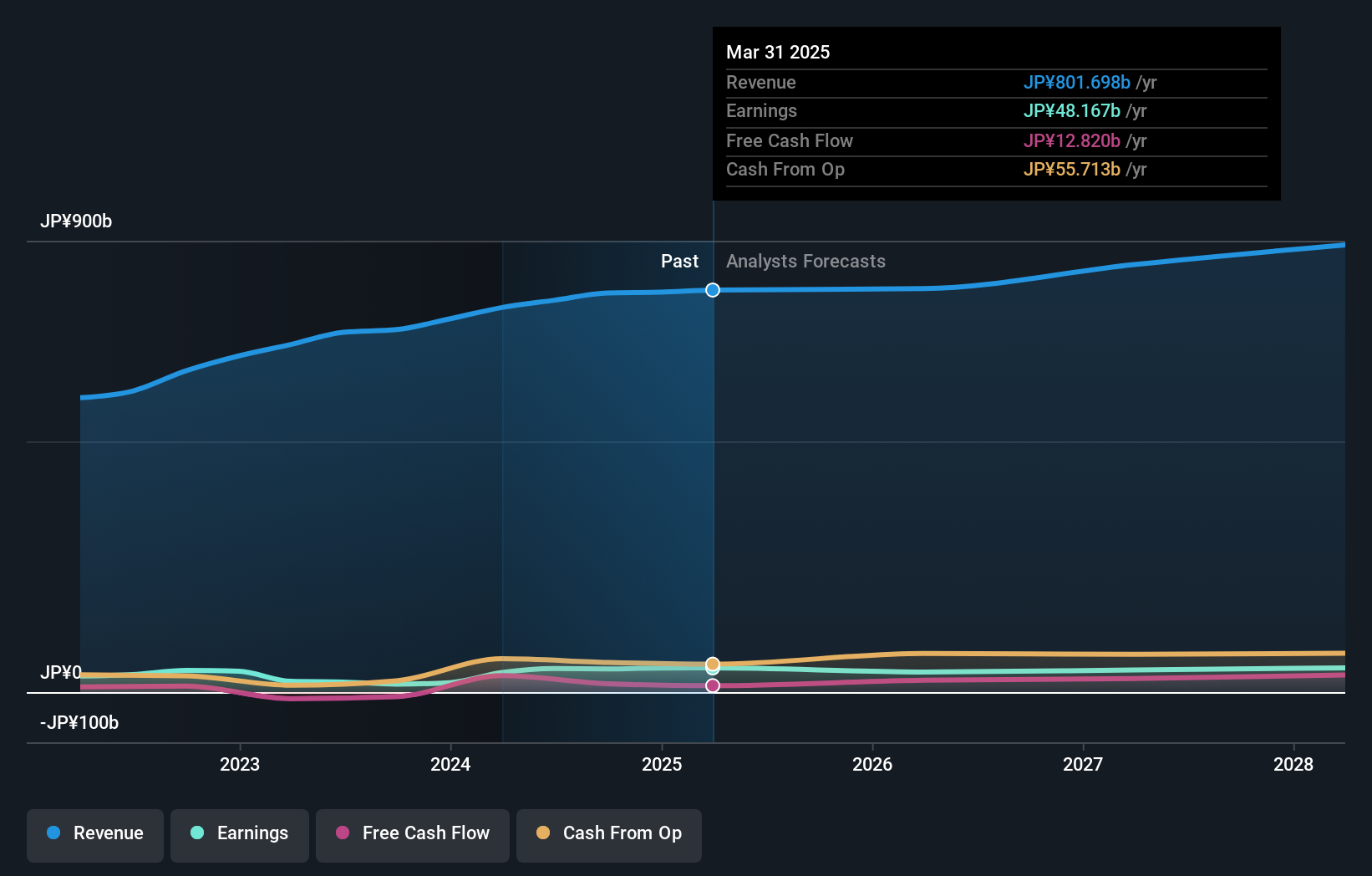Click the JP¥0 y-axis label

pyautogui.click(x=61, y=673)
